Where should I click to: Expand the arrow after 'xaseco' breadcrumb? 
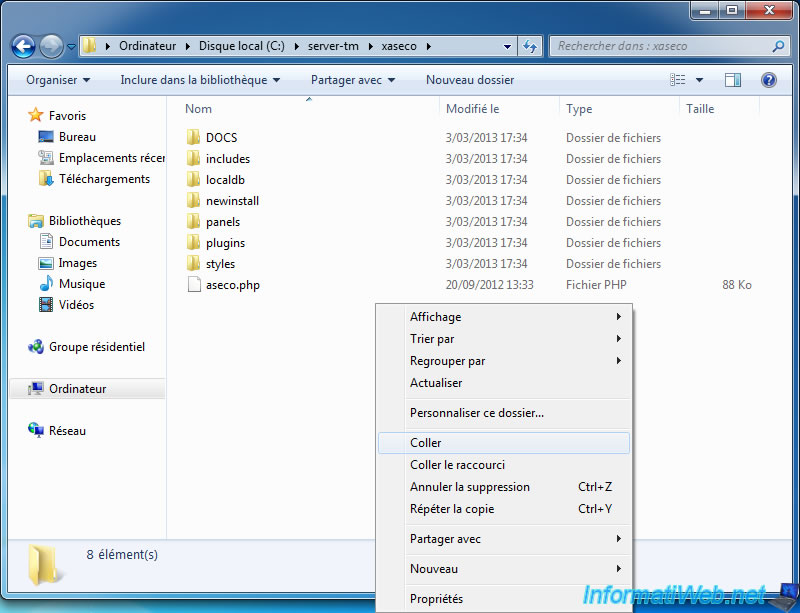(429, 46)
